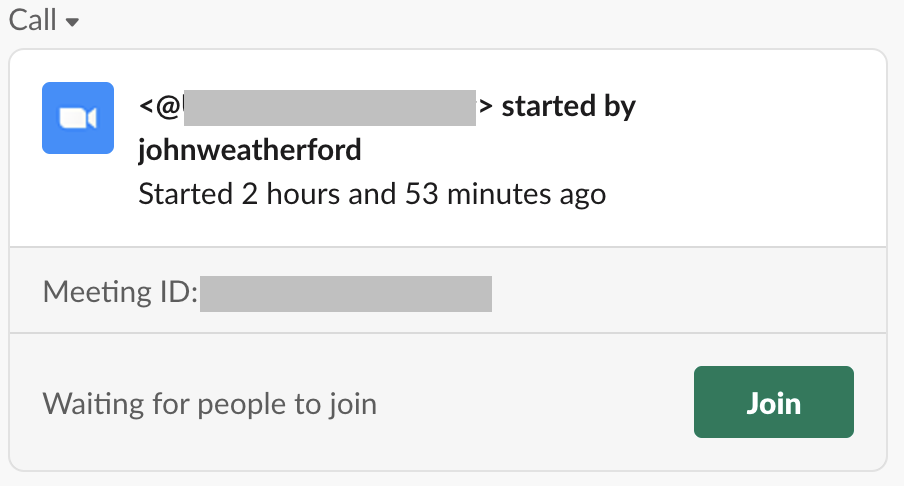Expand the Call dropdown arrow
Image resolution: width=904 pixels, height=486 pixels.
pyautogui.click(x=72, y=22)
